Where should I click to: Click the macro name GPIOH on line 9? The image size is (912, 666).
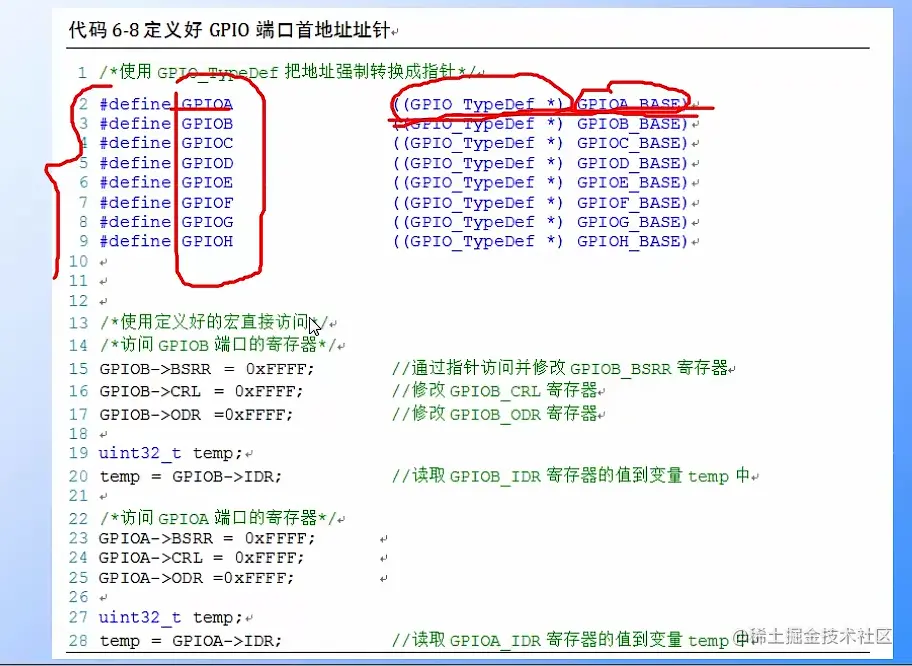coord(207,241)
